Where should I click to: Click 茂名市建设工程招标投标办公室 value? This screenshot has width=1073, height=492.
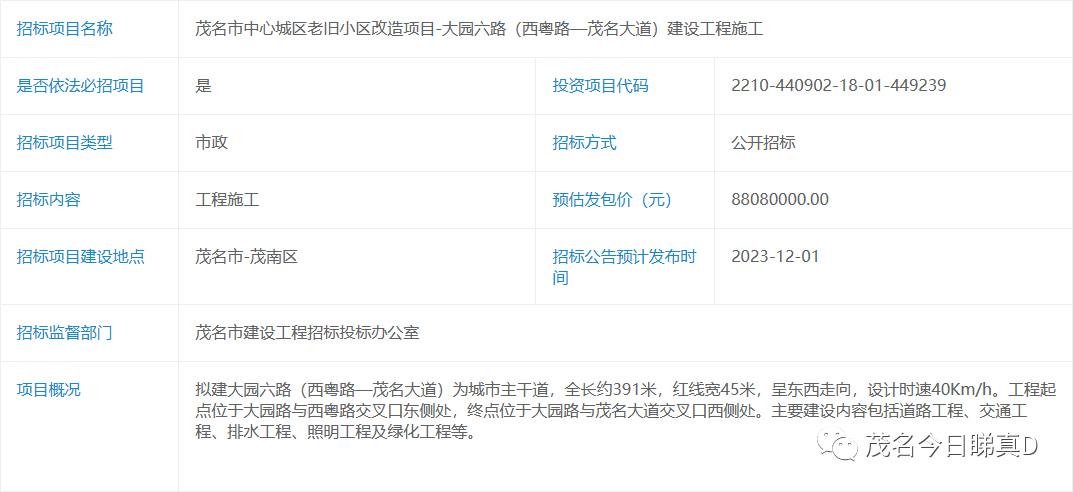click(307, 333)
